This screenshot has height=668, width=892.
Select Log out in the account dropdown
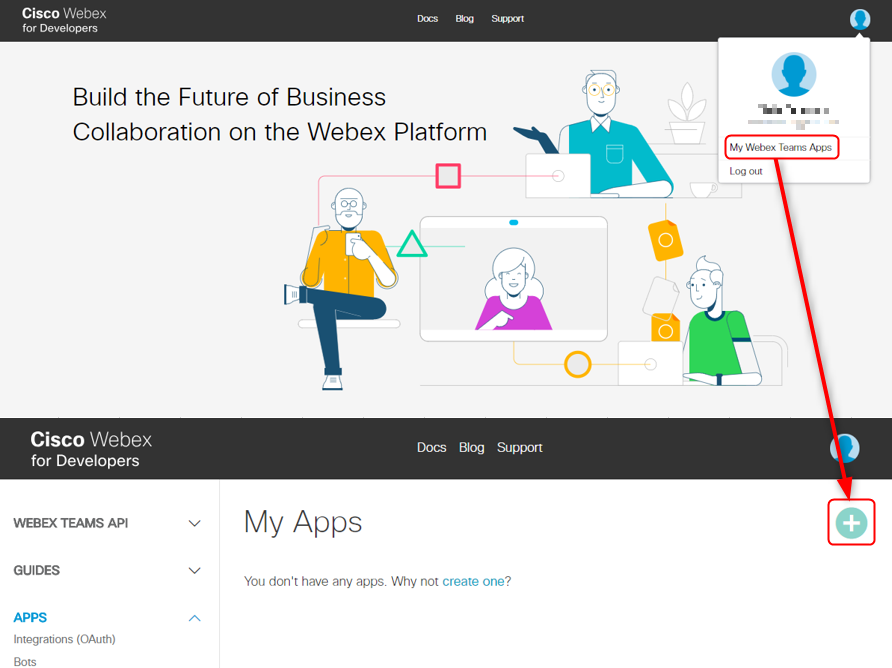click(746, 171)
